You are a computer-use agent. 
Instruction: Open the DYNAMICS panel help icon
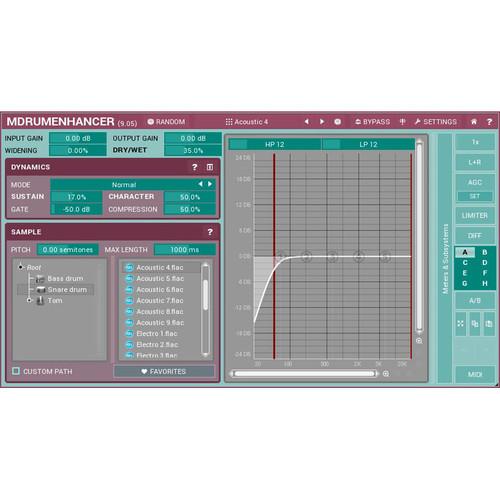click(195, 167)
